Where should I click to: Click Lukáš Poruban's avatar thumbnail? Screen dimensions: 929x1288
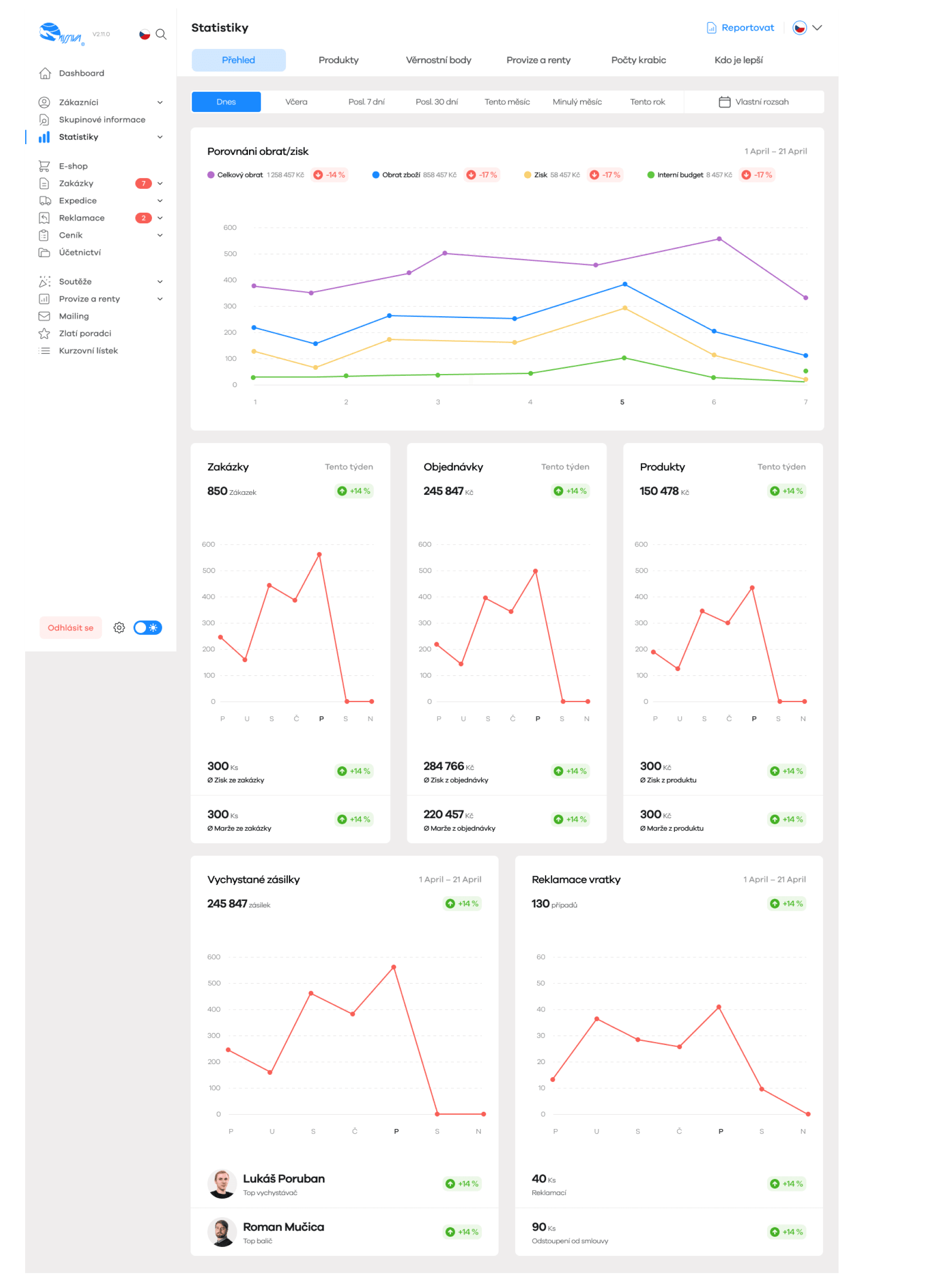[222, 1184]
